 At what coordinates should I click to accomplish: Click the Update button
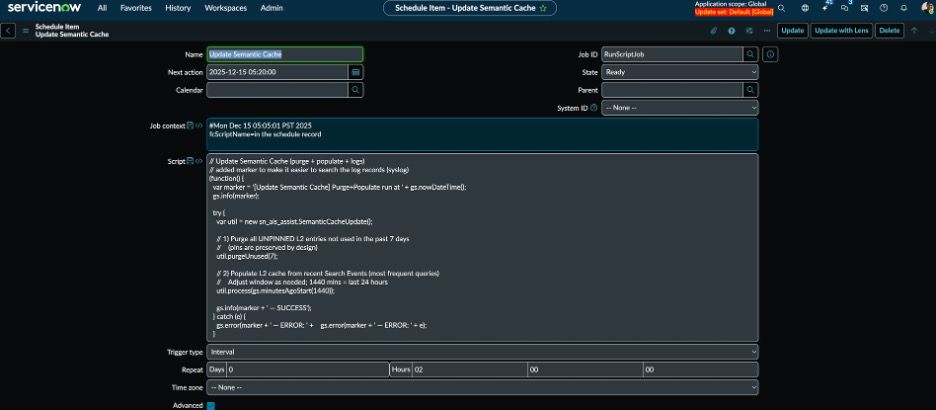tap(793, 30)
